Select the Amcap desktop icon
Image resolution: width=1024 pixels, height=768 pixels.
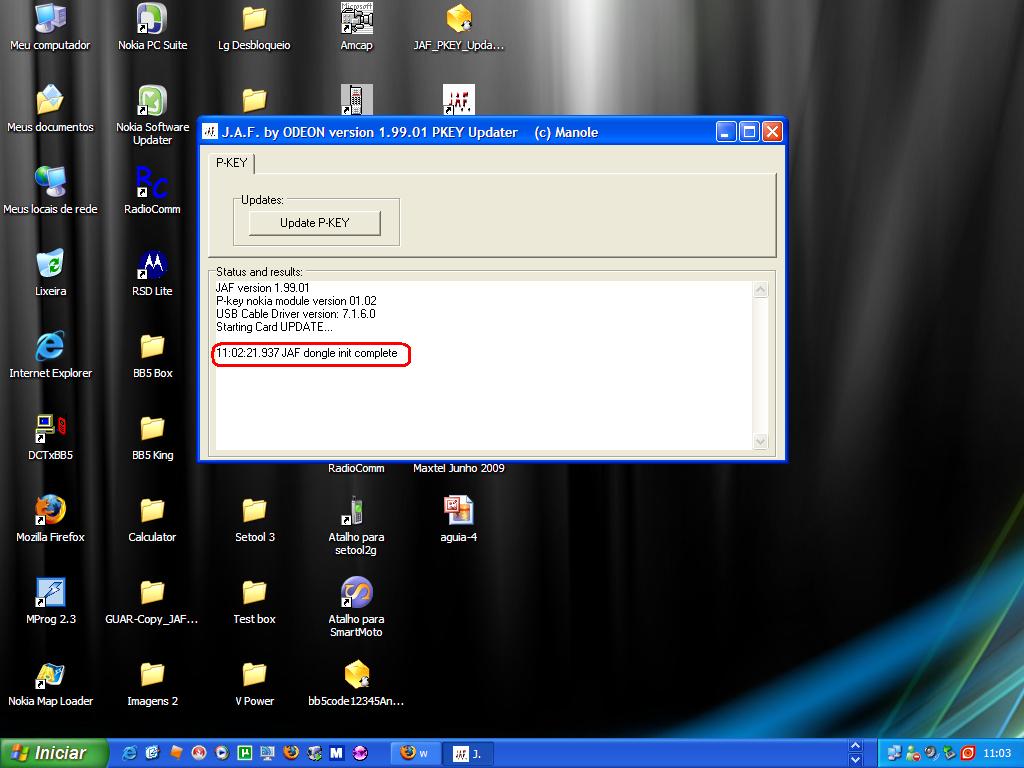coord(356,28)
